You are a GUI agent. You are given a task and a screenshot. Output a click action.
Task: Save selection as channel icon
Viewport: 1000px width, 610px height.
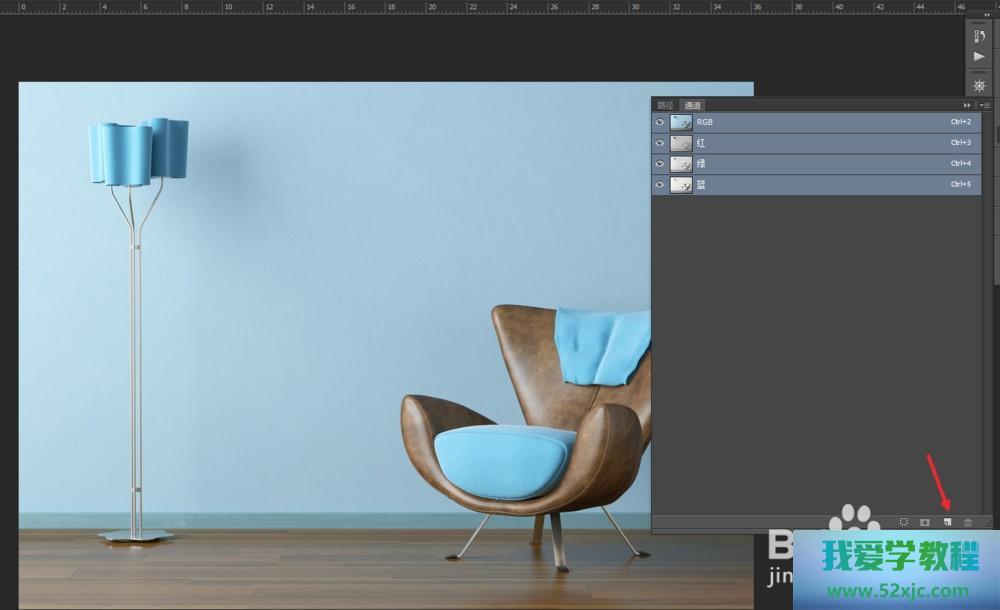point(925,522)
